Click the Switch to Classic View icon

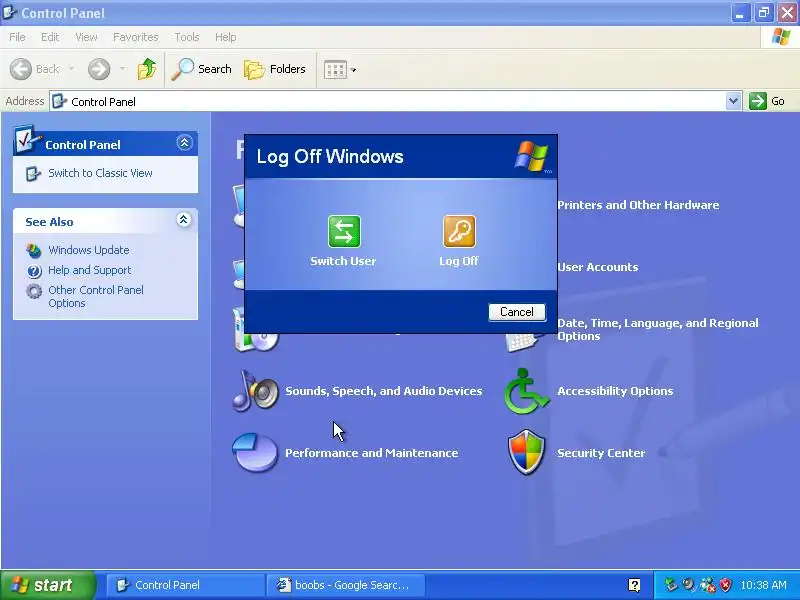(x=33, y=173)
